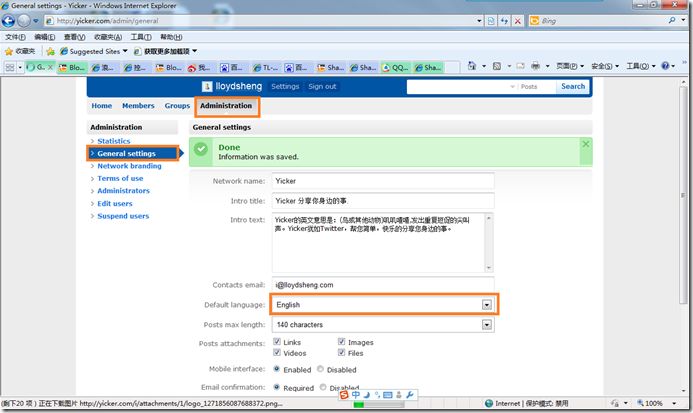Screen dimensions: 693x413
Task: Open the 查看(V) menu
Action: pyautogui.click(x=74, y=37)
